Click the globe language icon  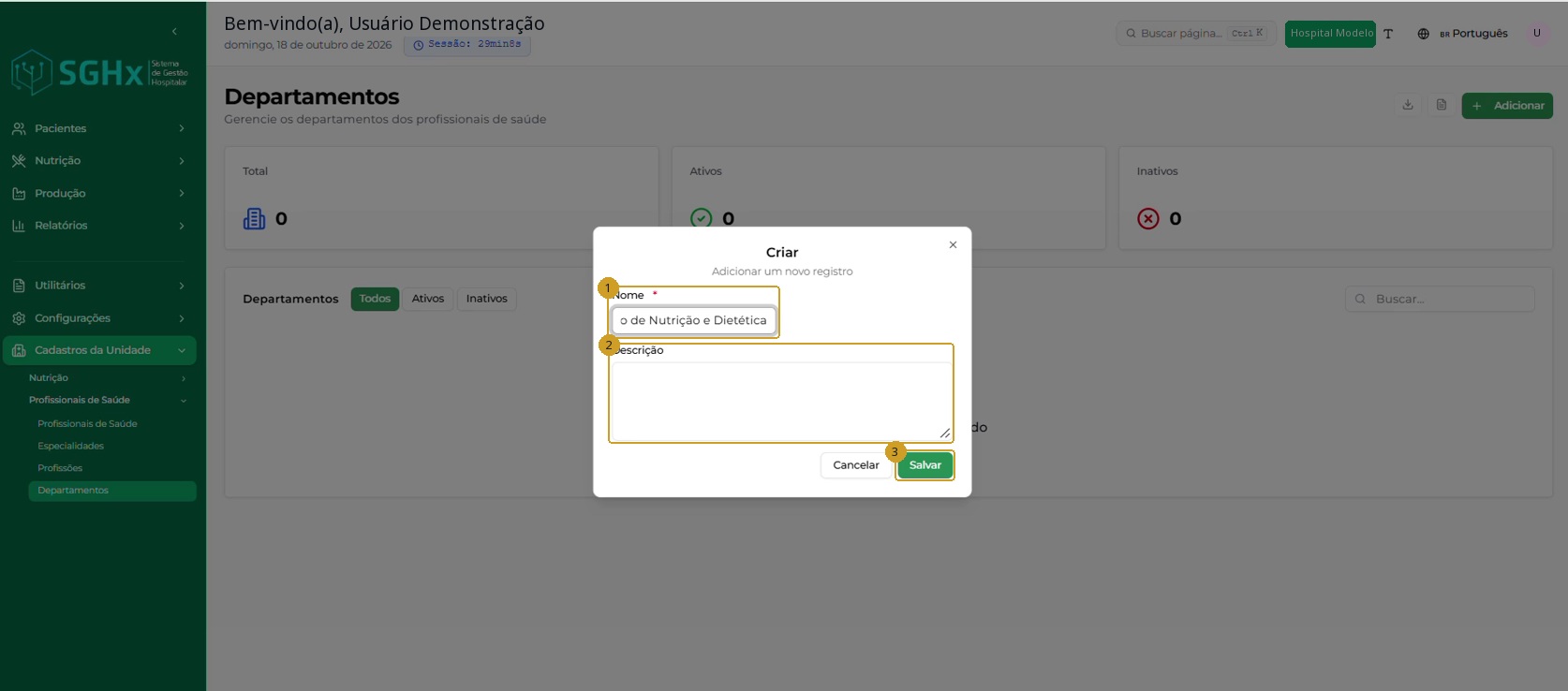pyautogui.click(x=1423, y=34)
